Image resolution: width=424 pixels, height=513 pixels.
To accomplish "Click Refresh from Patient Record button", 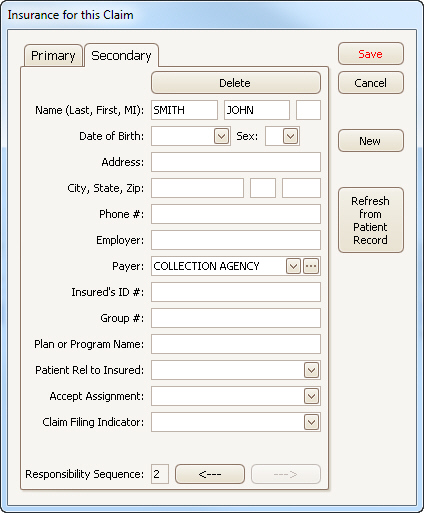I will [x=371, y=220].
